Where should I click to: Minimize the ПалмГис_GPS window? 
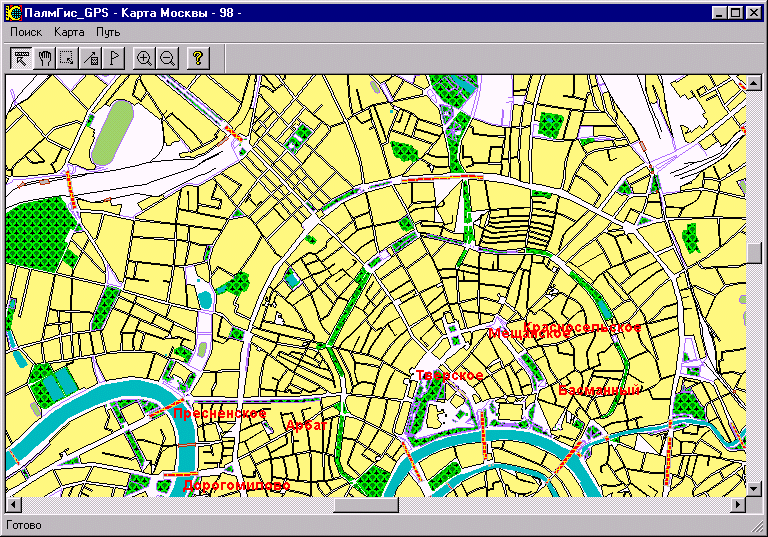pyautogui.click(x=720, y=13)
